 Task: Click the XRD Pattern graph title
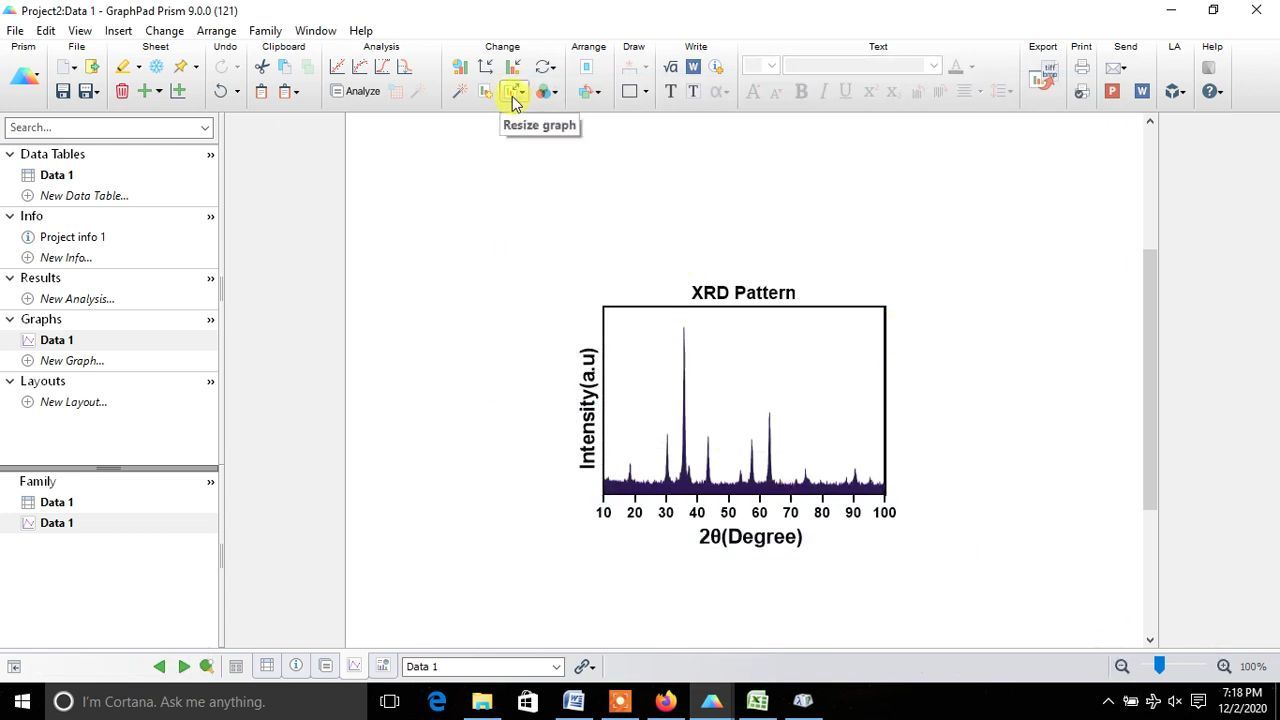tap(743, 293)
